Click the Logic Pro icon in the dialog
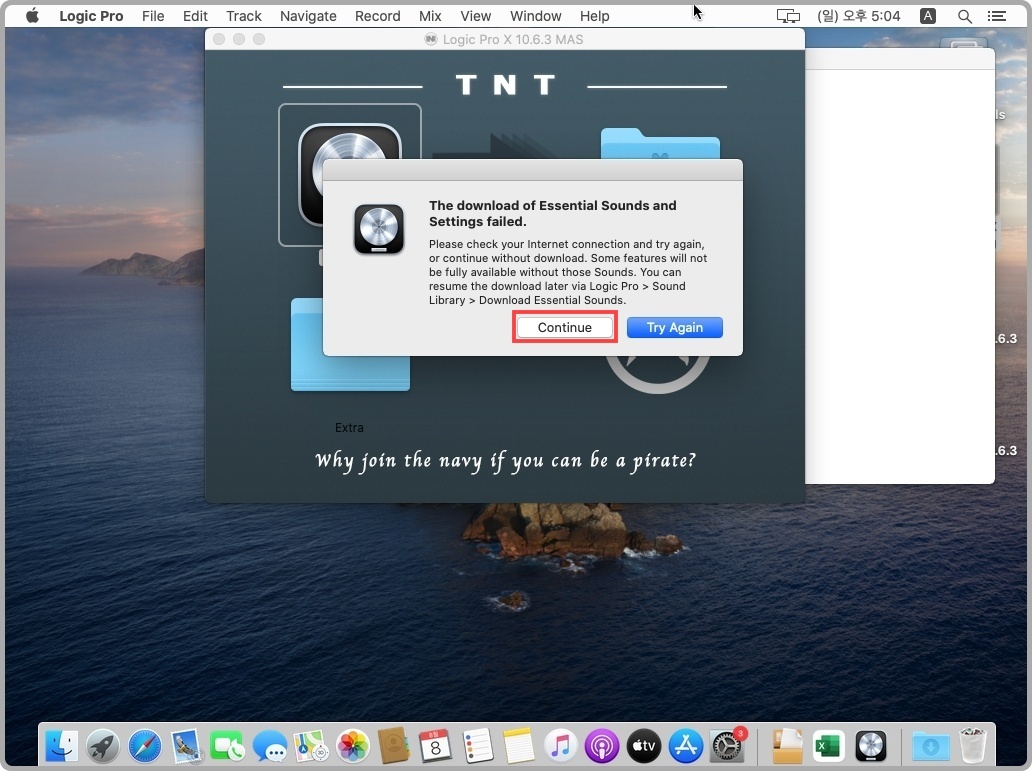The height and width of the screenshot is (771, 1032). point(378,229)
